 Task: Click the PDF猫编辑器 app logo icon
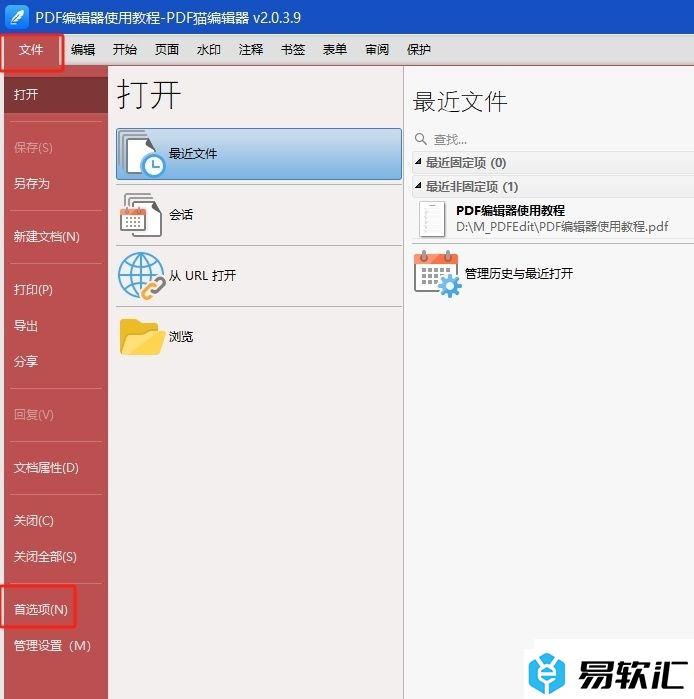click(17, 17)
